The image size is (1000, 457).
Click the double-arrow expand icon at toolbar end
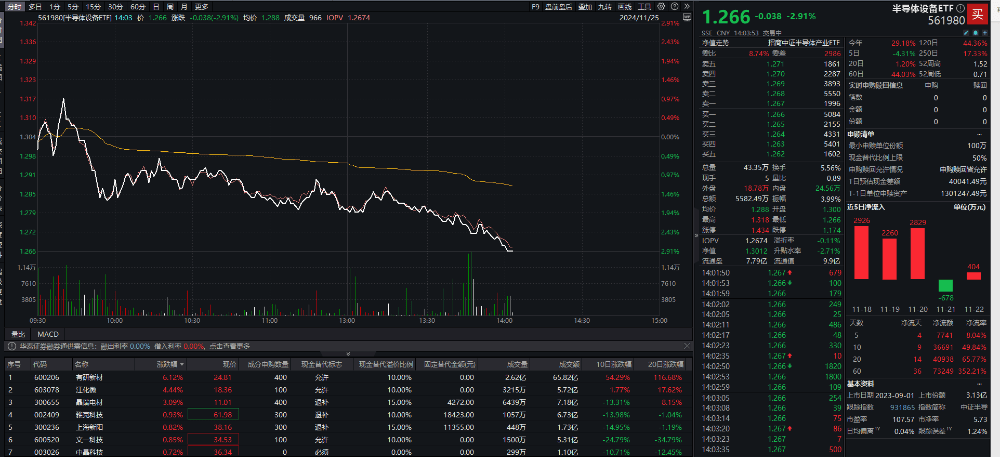pyautogui.click(x=686, y=7)
